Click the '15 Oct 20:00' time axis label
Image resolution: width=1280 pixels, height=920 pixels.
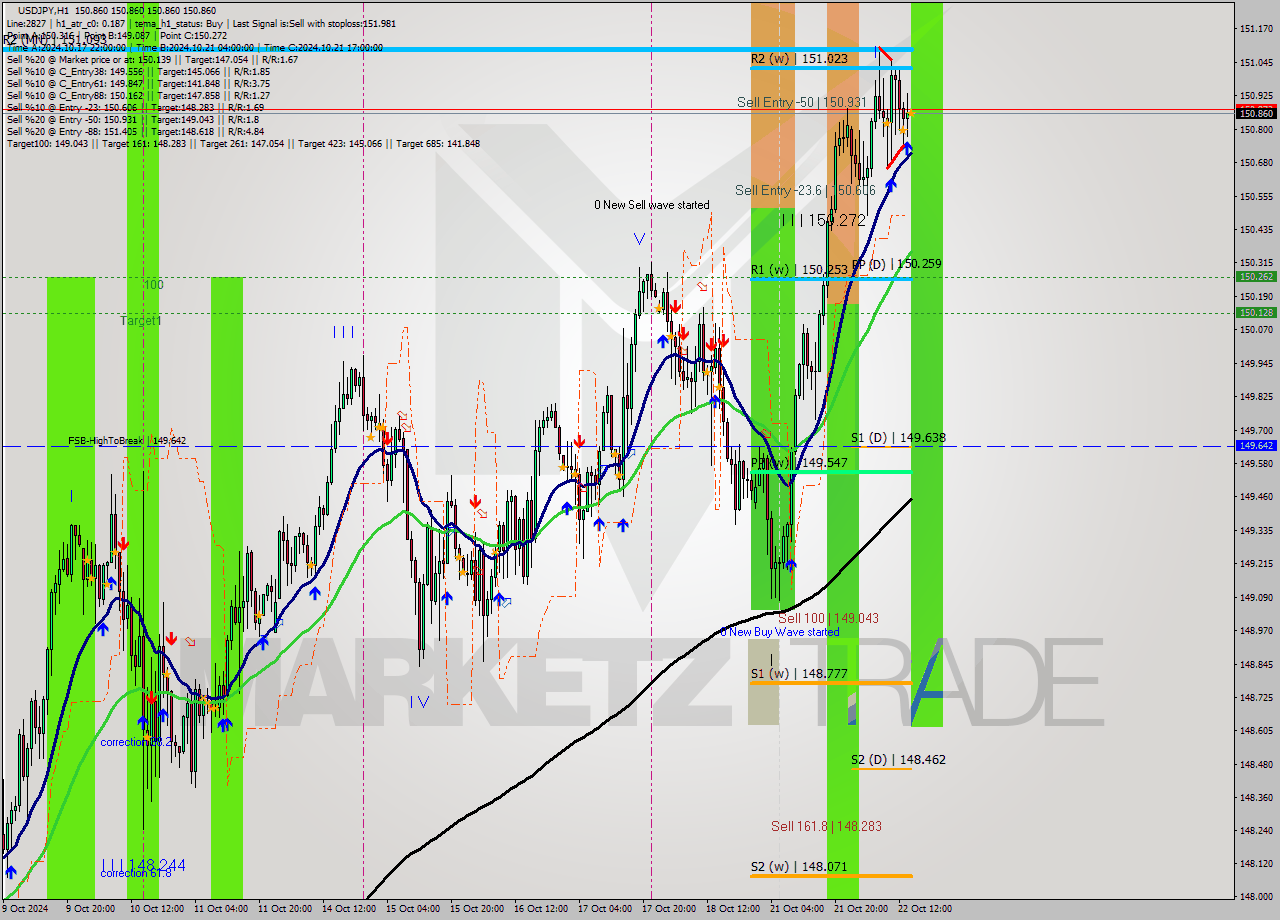click(477, 909)
